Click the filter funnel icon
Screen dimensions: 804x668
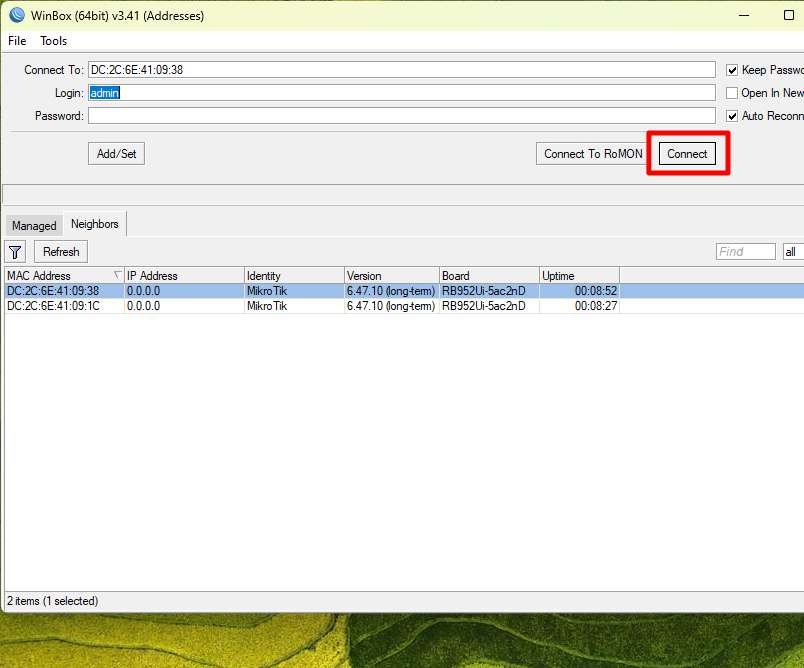[16, 252]
